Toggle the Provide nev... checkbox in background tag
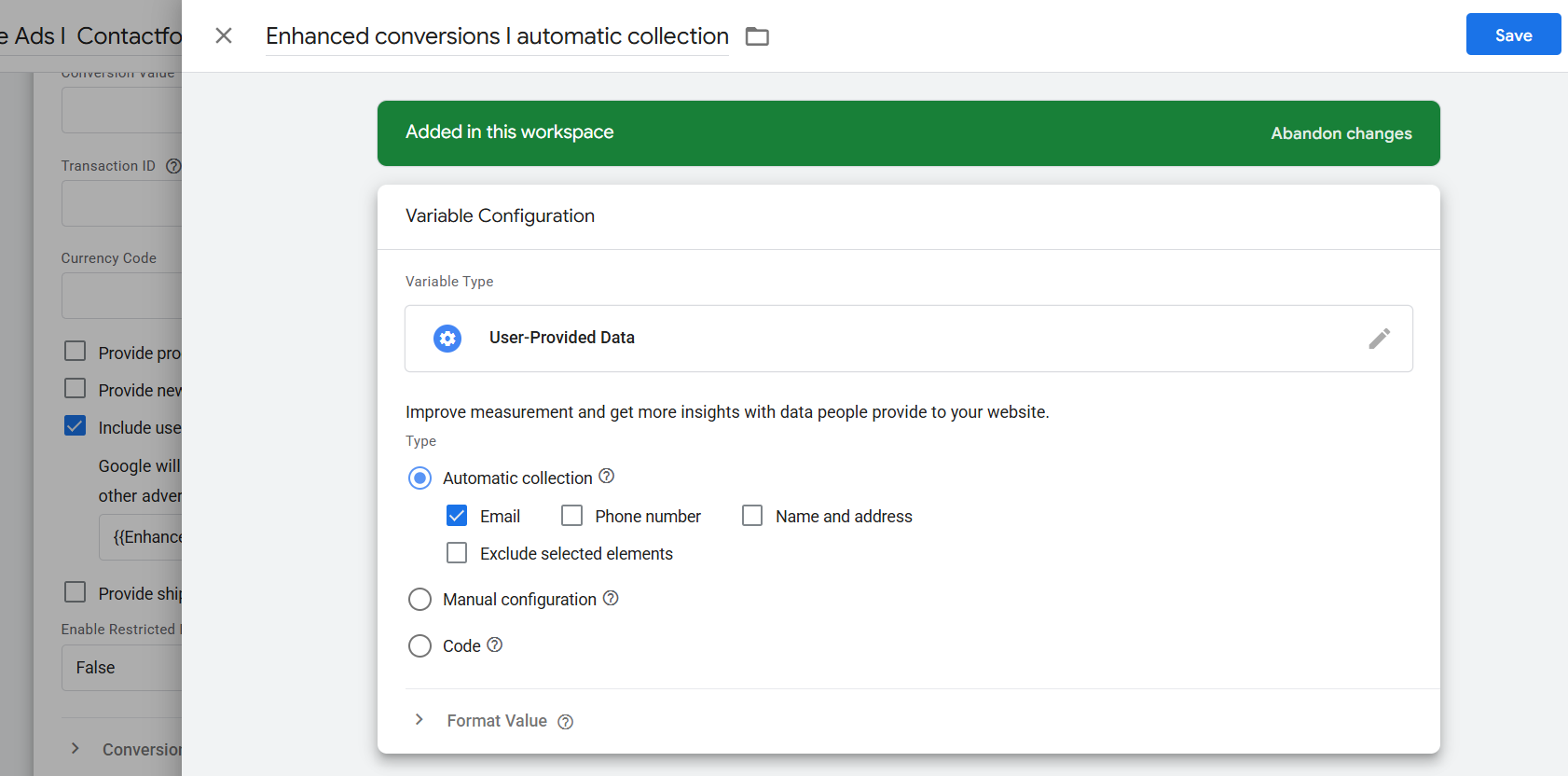The image size is (1568, 776). 75,388
